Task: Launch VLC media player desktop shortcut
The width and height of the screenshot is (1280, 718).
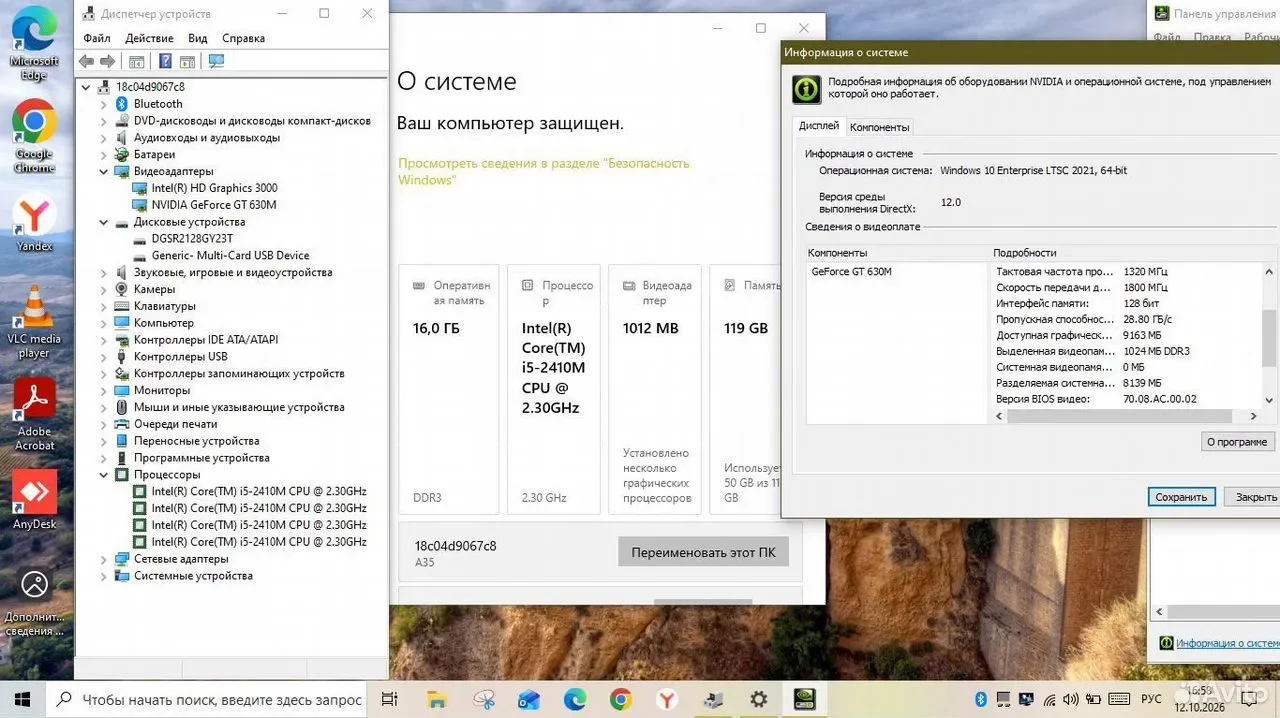Action: (34, 322)
